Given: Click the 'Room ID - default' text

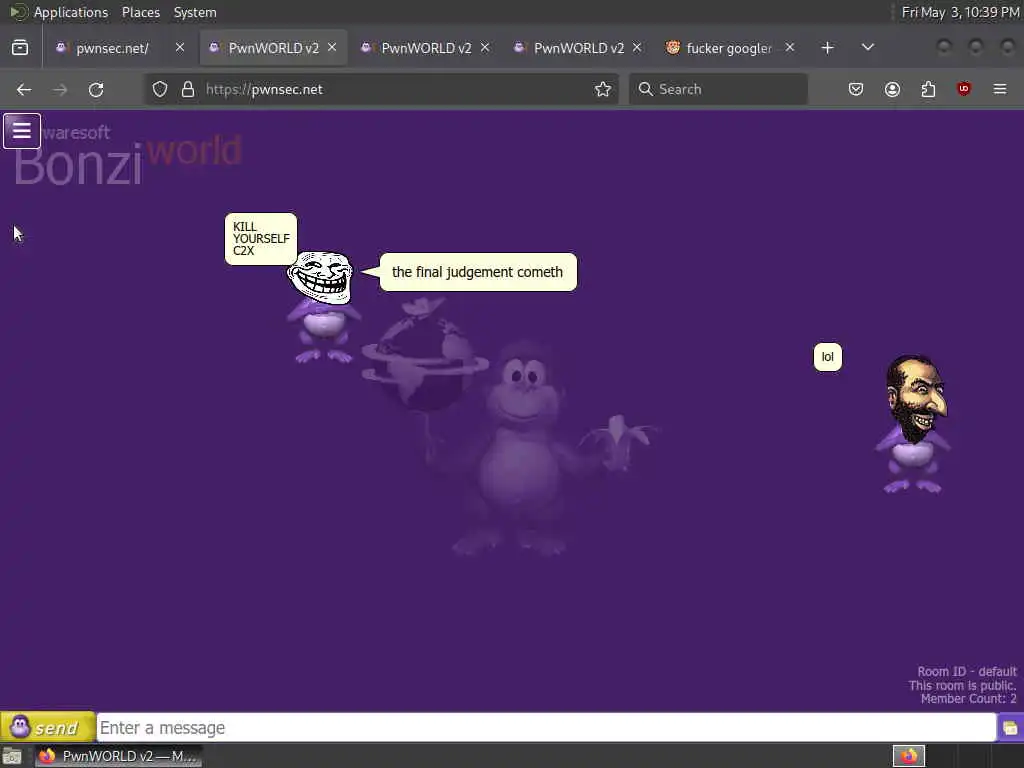Looking at the screenshot, I should pyautogui.click(x=967, y=671).
